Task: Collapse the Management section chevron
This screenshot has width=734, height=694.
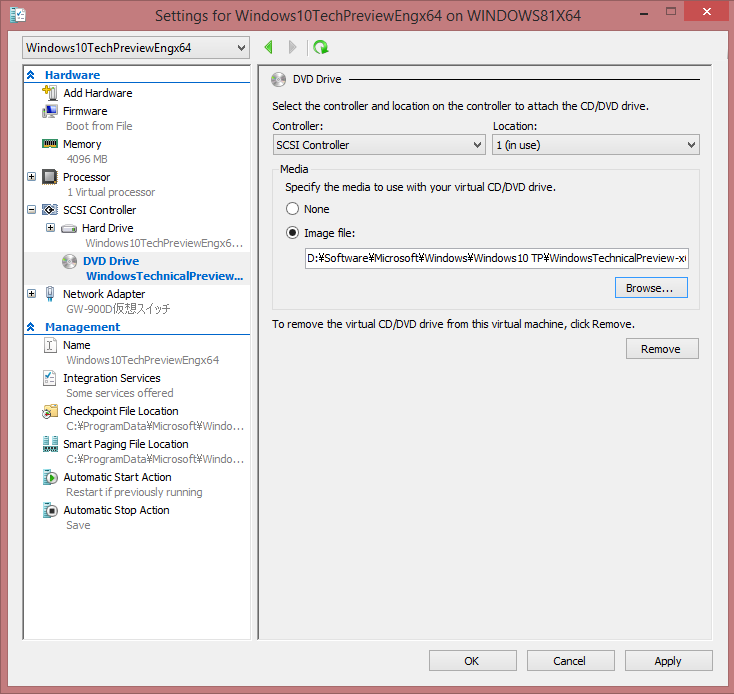Action: pos(31,327)
